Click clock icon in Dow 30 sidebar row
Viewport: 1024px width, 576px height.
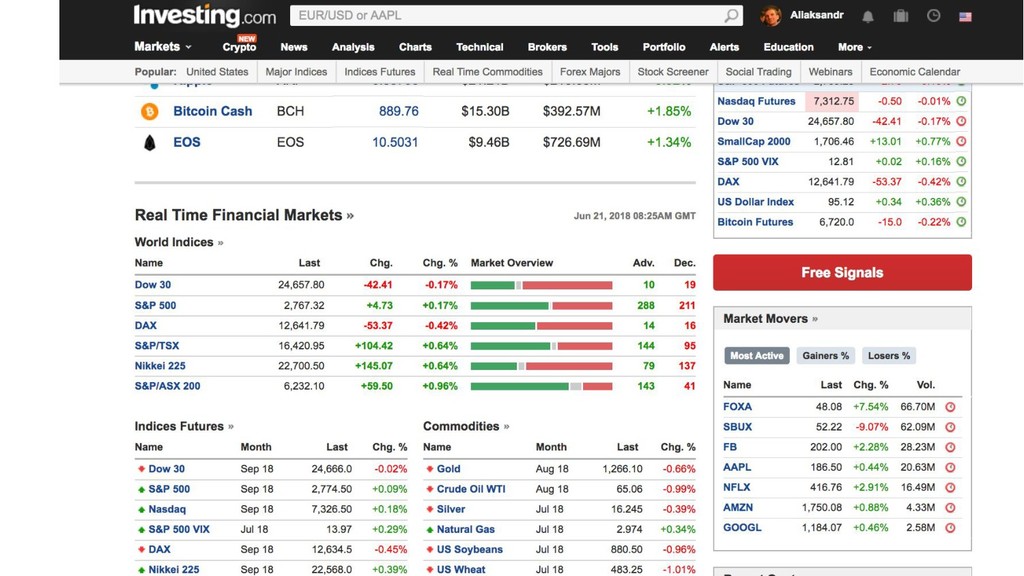tap(961, 121)
